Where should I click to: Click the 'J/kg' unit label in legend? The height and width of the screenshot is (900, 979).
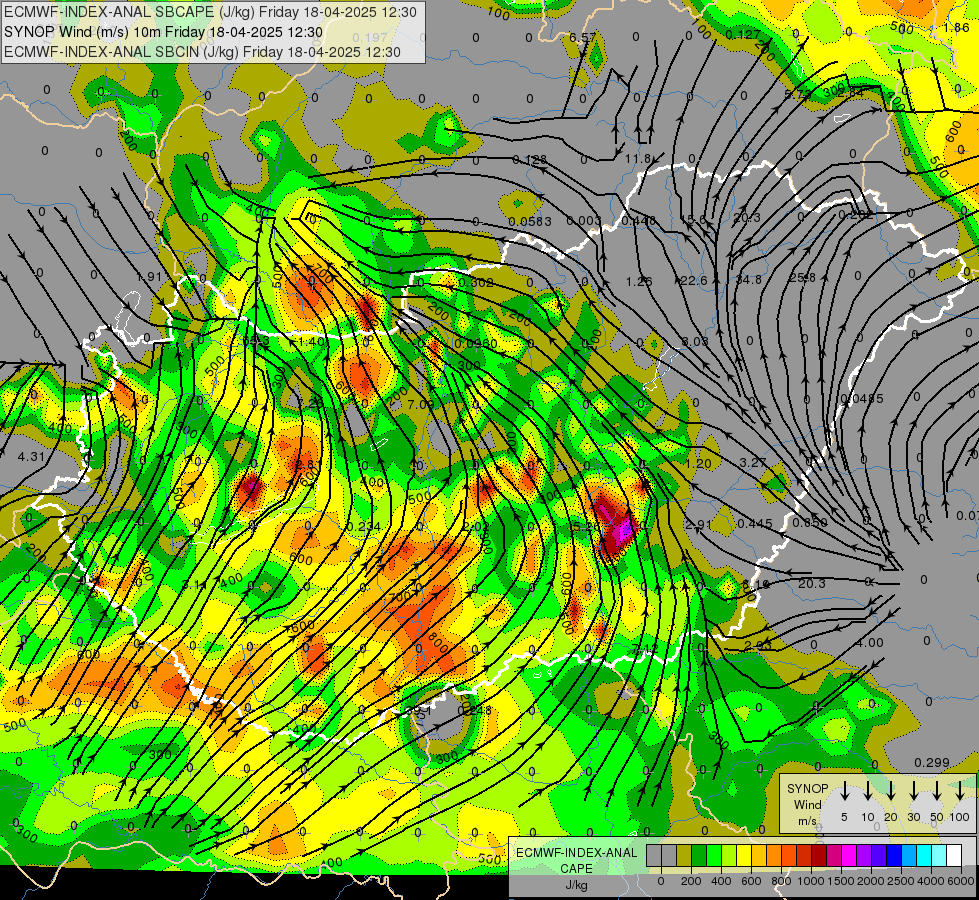pyautogui.click(x=577, y=885)
